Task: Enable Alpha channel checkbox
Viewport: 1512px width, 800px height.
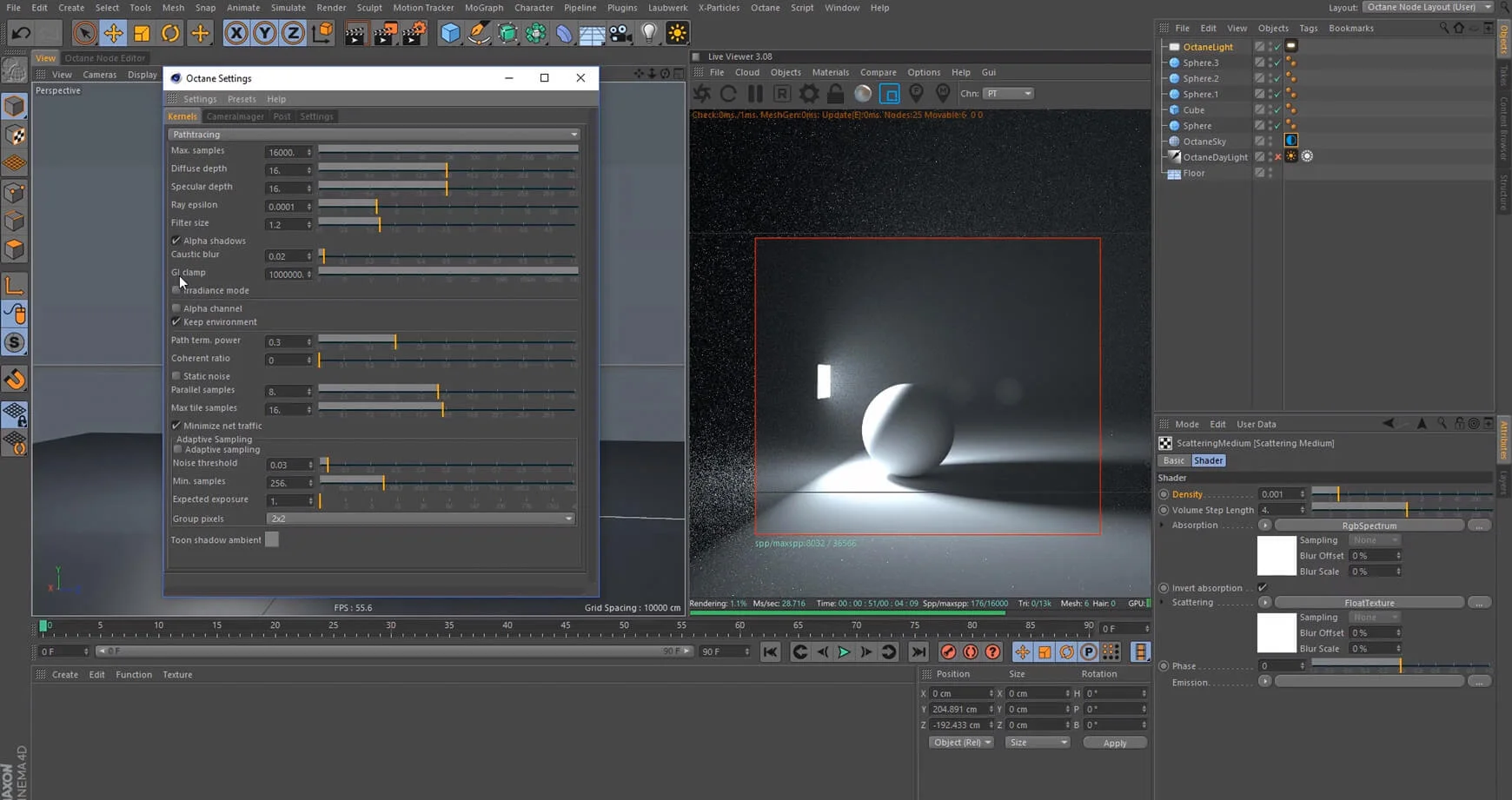Action: point(176,308)
